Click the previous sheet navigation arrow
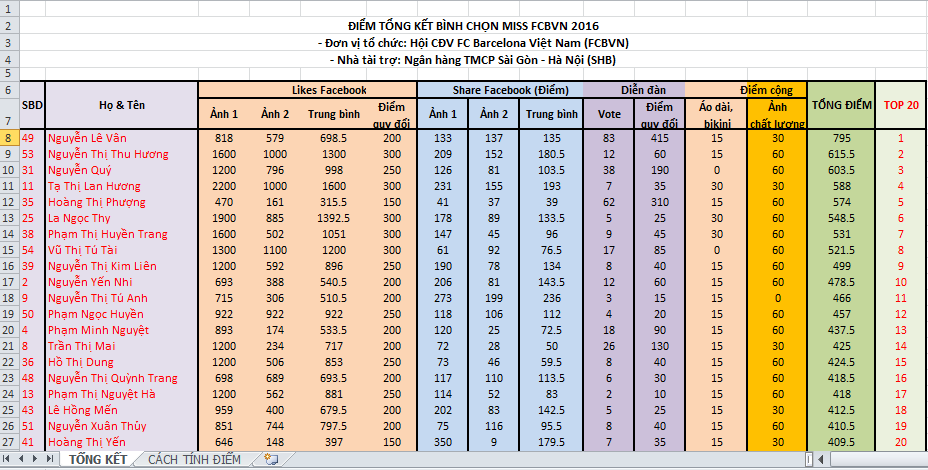This screenshot has height=470, width=928. pyautogui.click(x=22, y=459)
